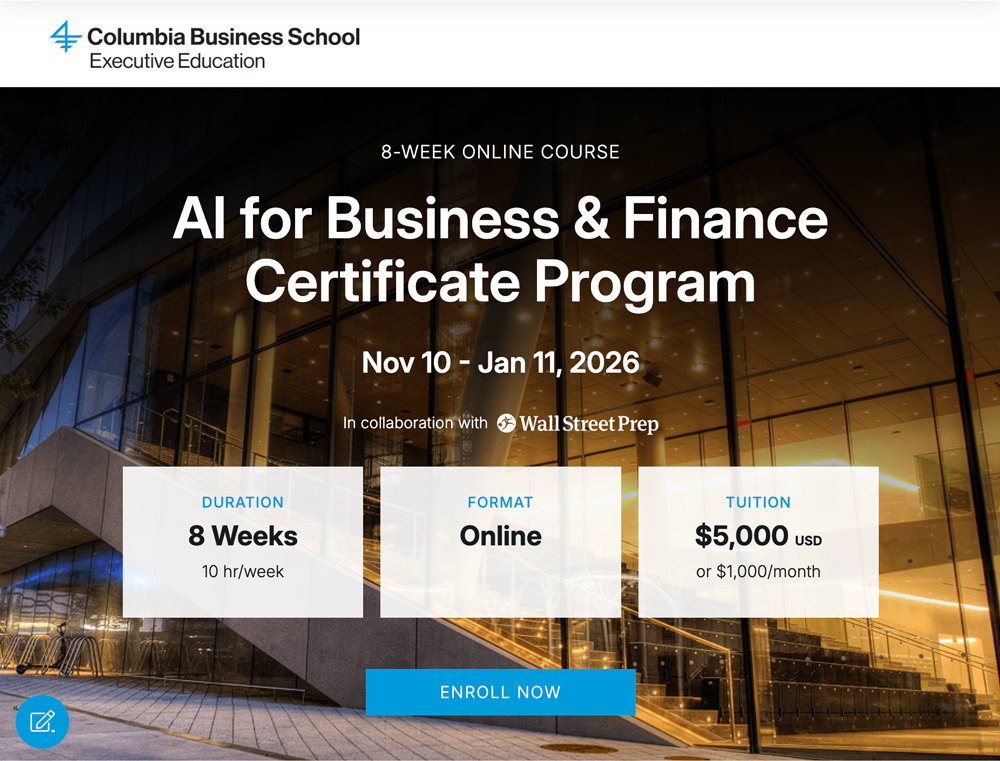Viewport: 1000px width, 761px height.
Task: Select the DURATION info card
Action: 242,541
